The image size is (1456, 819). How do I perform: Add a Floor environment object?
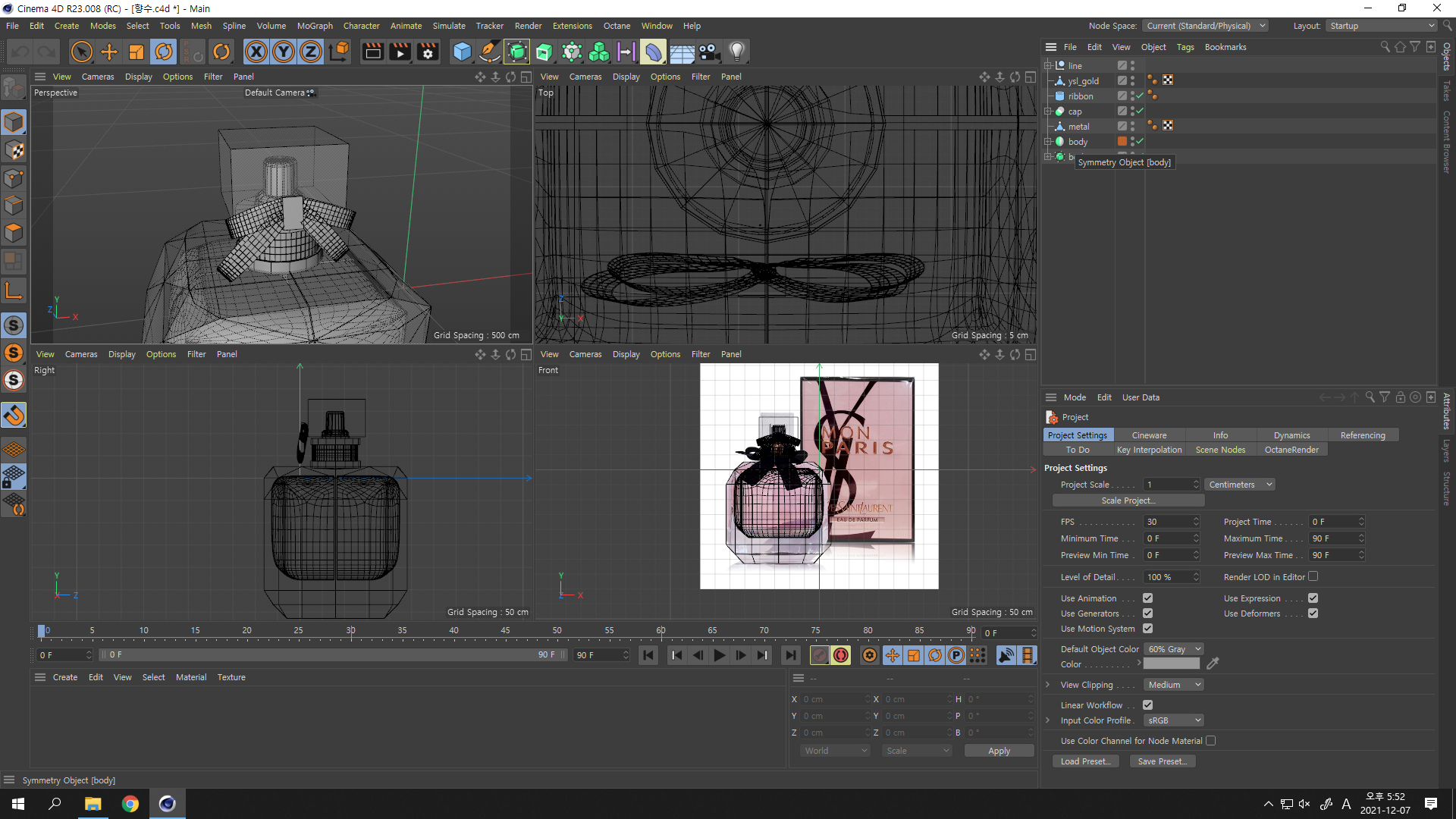[682, 52]
